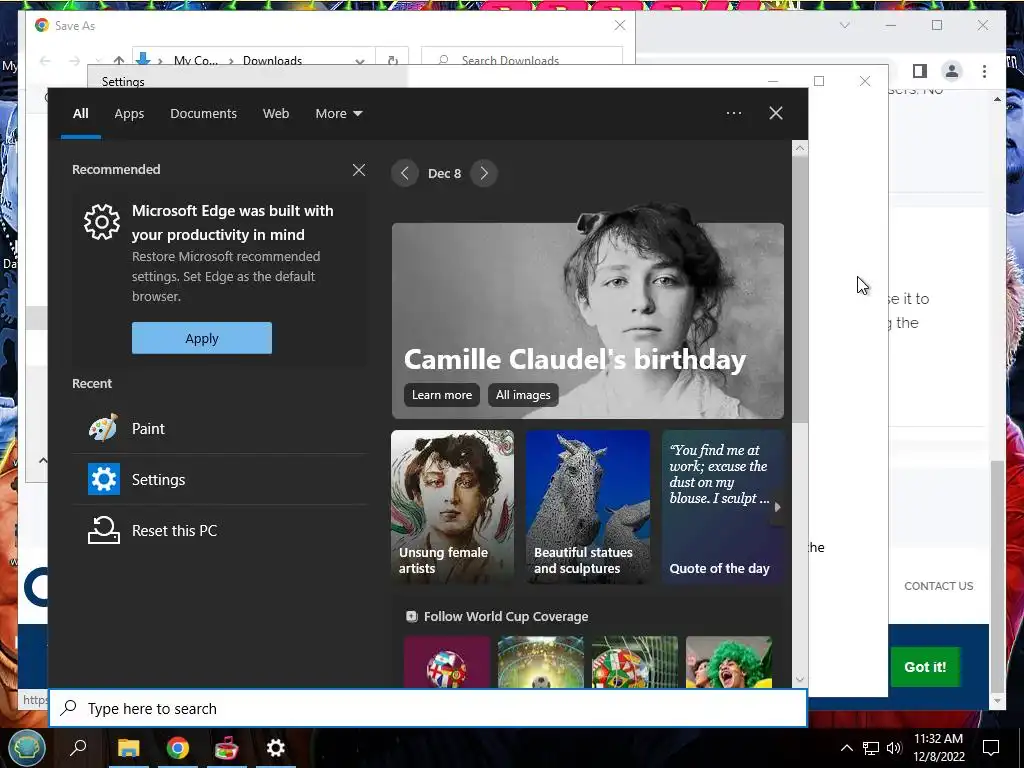Open the Paint app from Recent

tap(219, 428)
